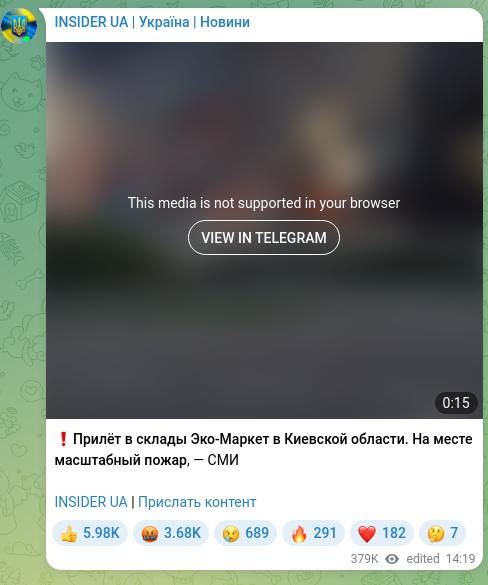This screenshot has height=585, width=488.
Task: Click the eye views icon
Action: tap(392, 559)
